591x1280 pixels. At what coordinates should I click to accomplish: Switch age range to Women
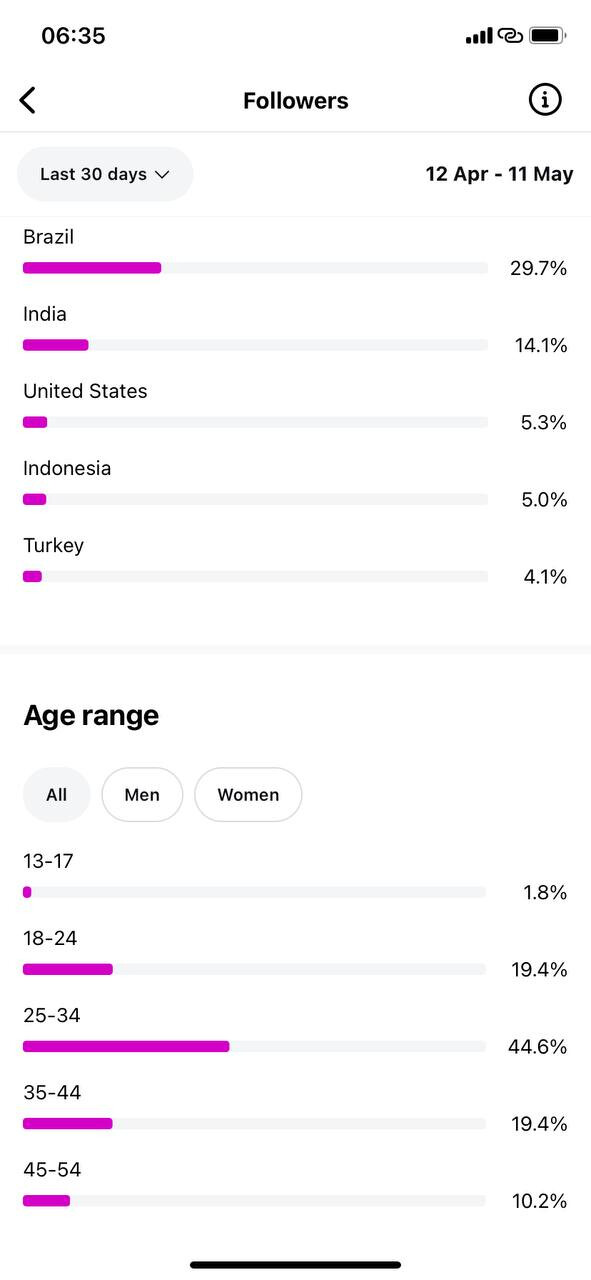point(248,795)
